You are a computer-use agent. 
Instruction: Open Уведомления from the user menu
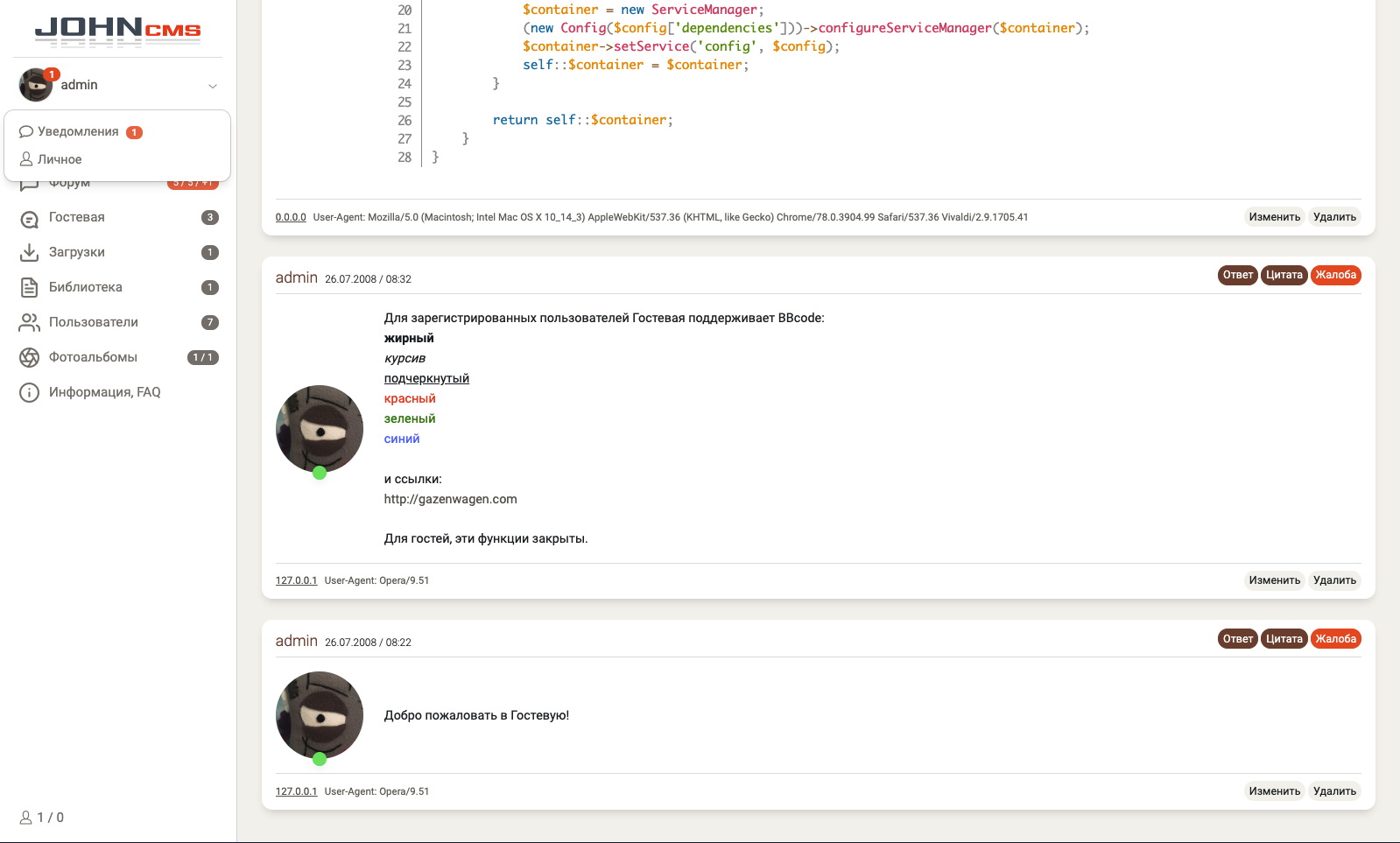(x=78, y=131)
